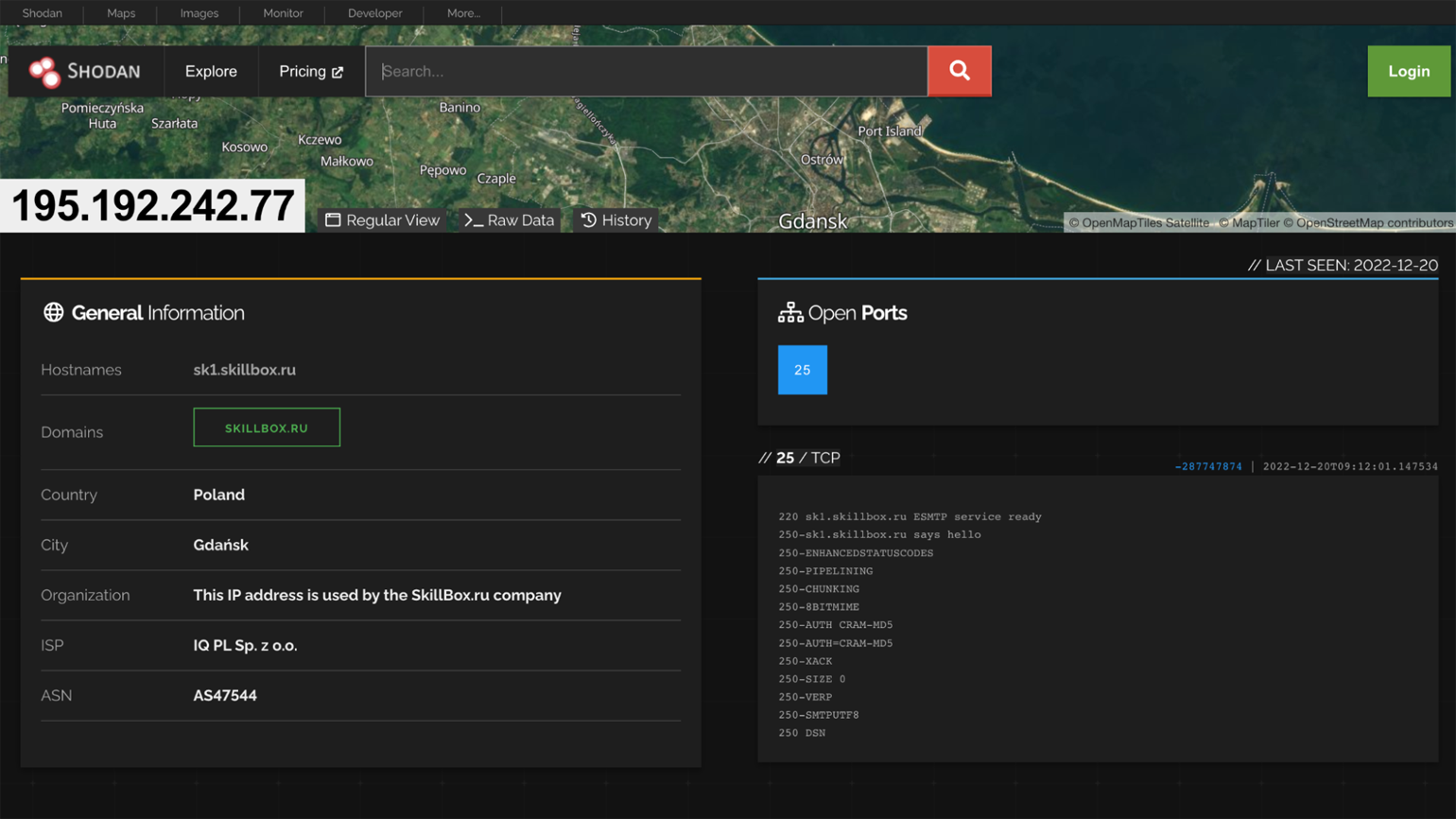Open the Monitor top menu item
1456x819 pixels.
tap(283, 13)
